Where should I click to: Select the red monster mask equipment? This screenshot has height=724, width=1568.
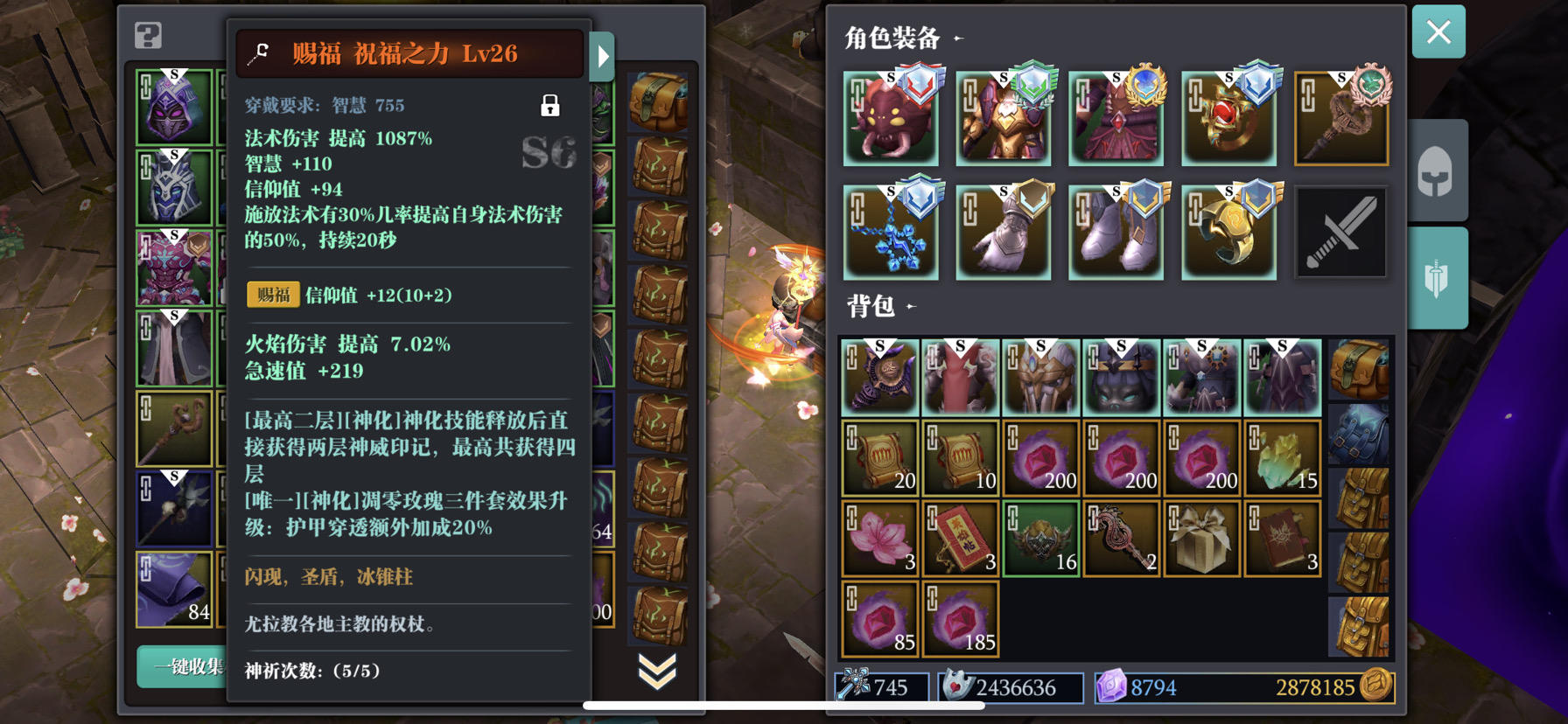pos(891,119)
